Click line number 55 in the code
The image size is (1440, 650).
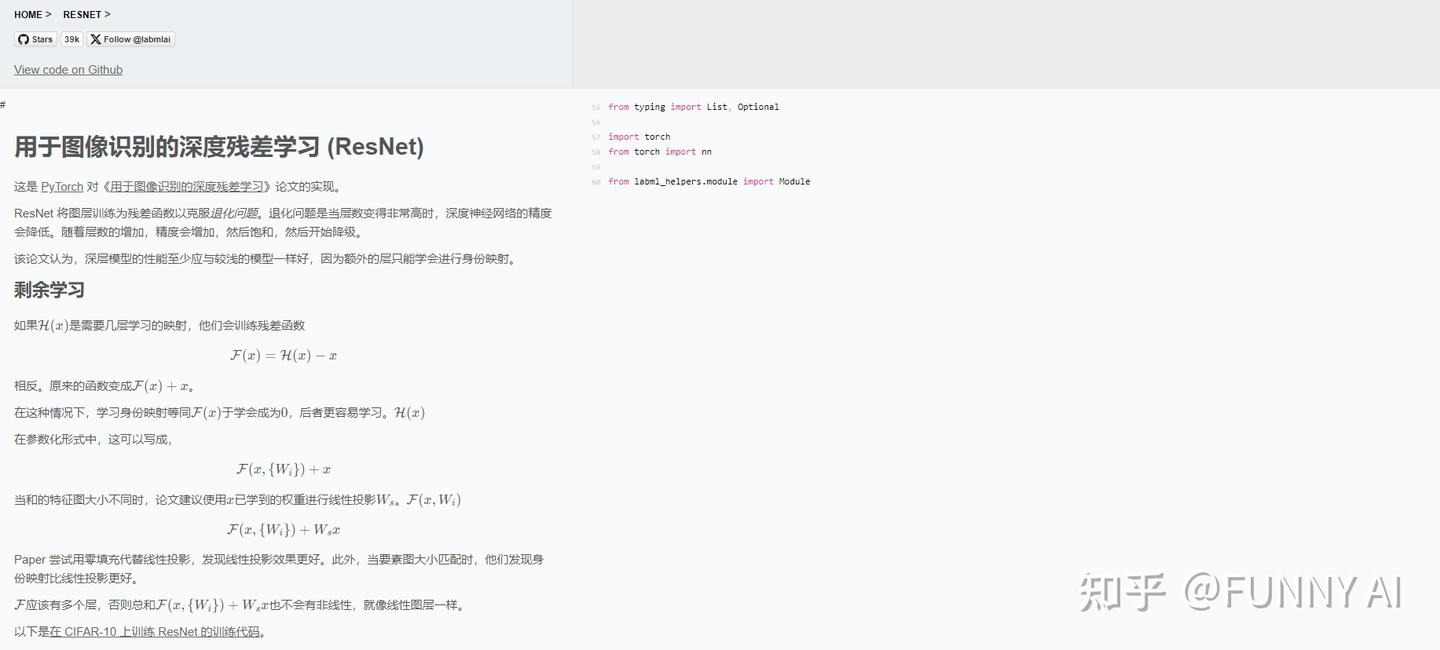click(x=596, y=107)
